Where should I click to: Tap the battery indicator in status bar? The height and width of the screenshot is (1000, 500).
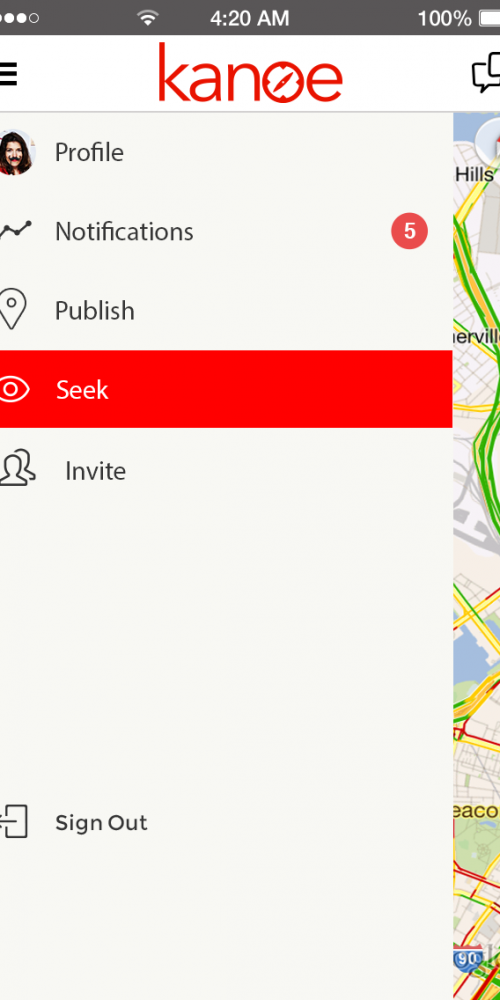(x=490, y=18)
